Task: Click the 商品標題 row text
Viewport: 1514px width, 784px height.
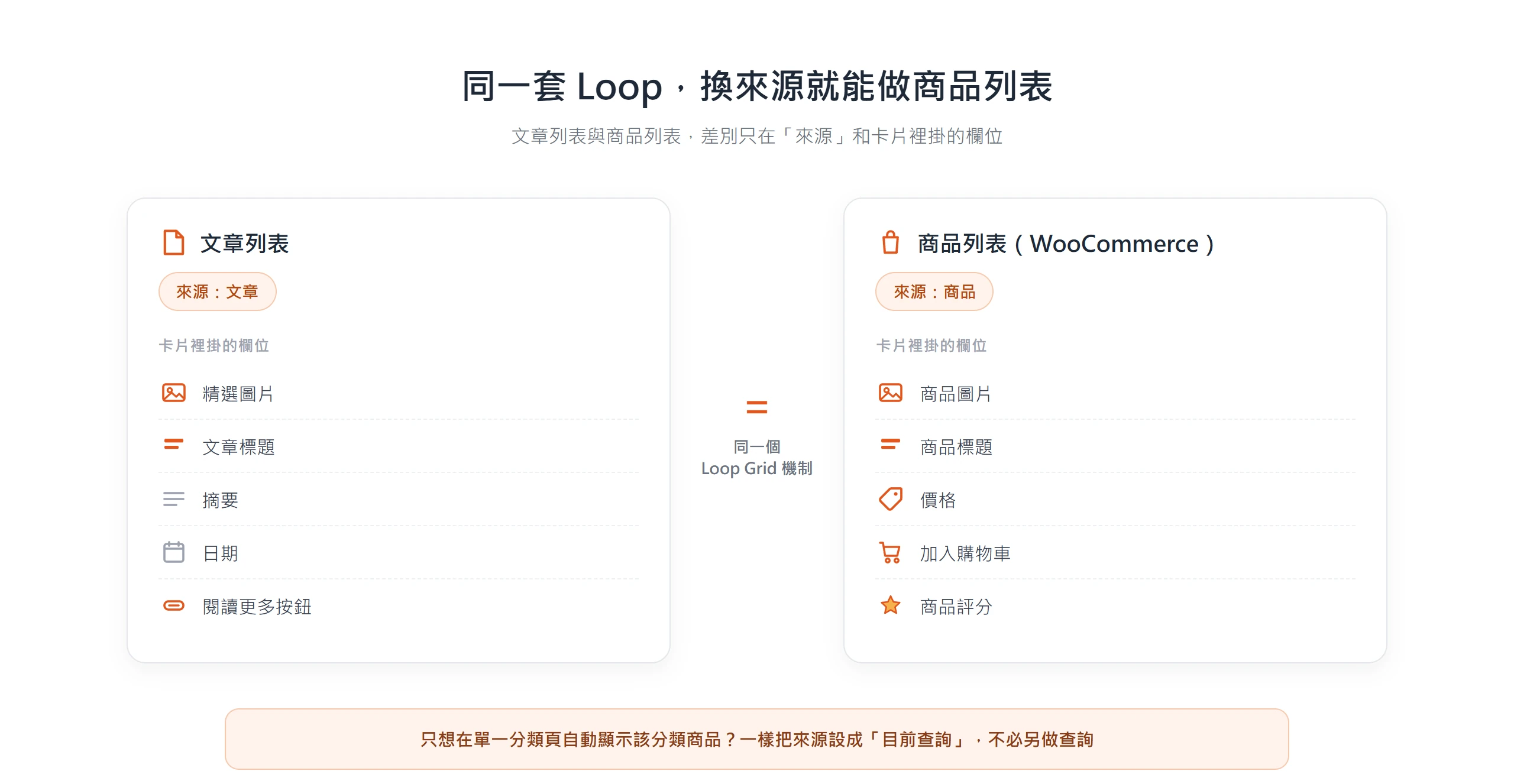Action: point(956,447)
